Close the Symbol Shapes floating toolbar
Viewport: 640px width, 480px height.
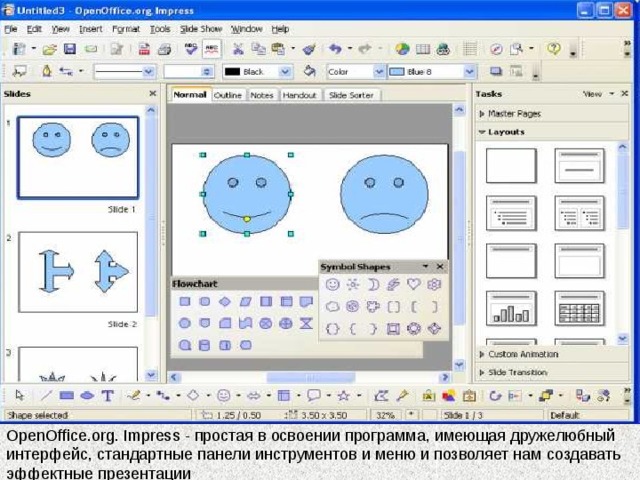(x=440, y=267)
